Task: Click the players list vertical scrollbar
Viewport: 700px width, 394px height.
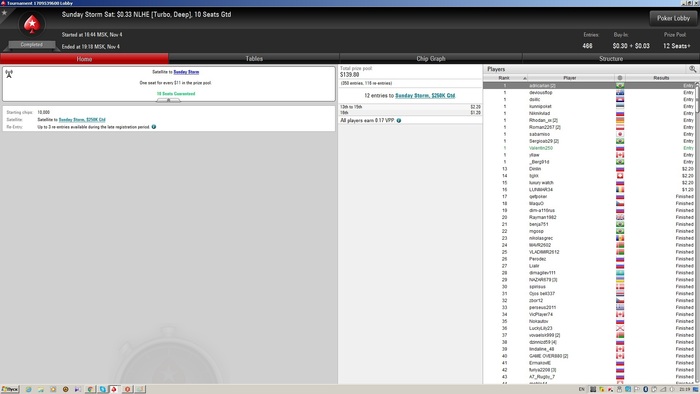Action: point(697,232)
